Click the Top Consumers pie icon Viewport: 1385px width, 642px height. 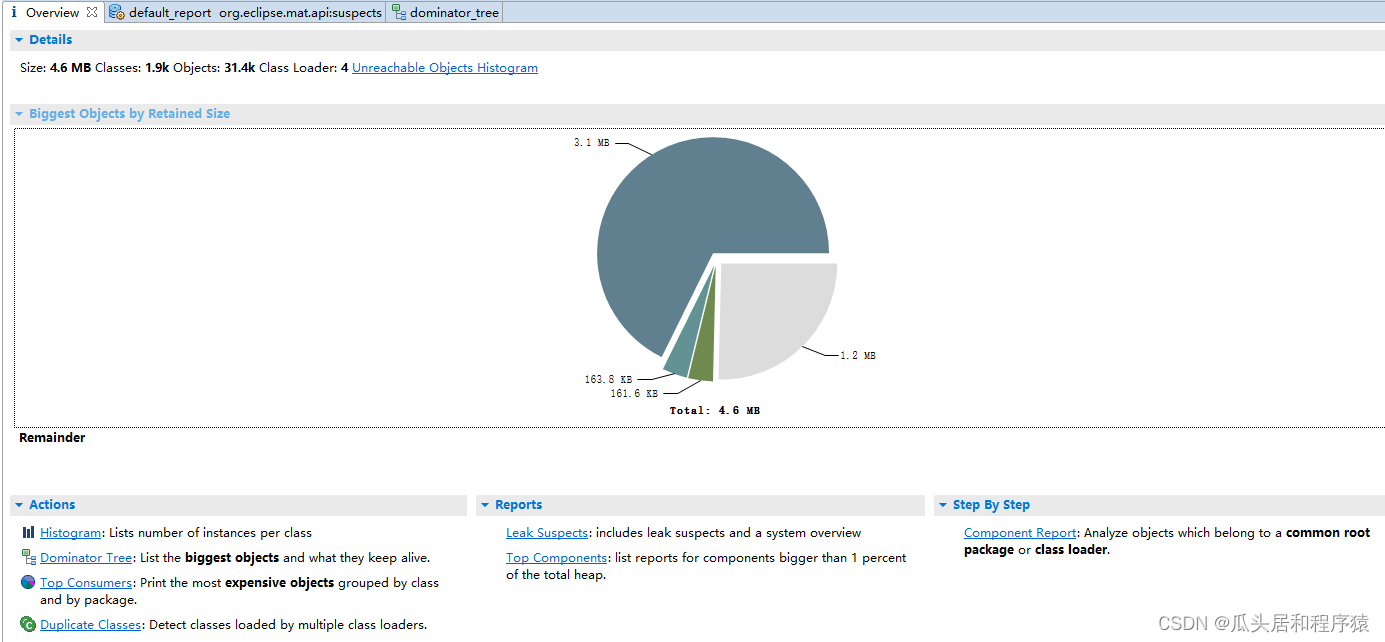click(28, 582)
